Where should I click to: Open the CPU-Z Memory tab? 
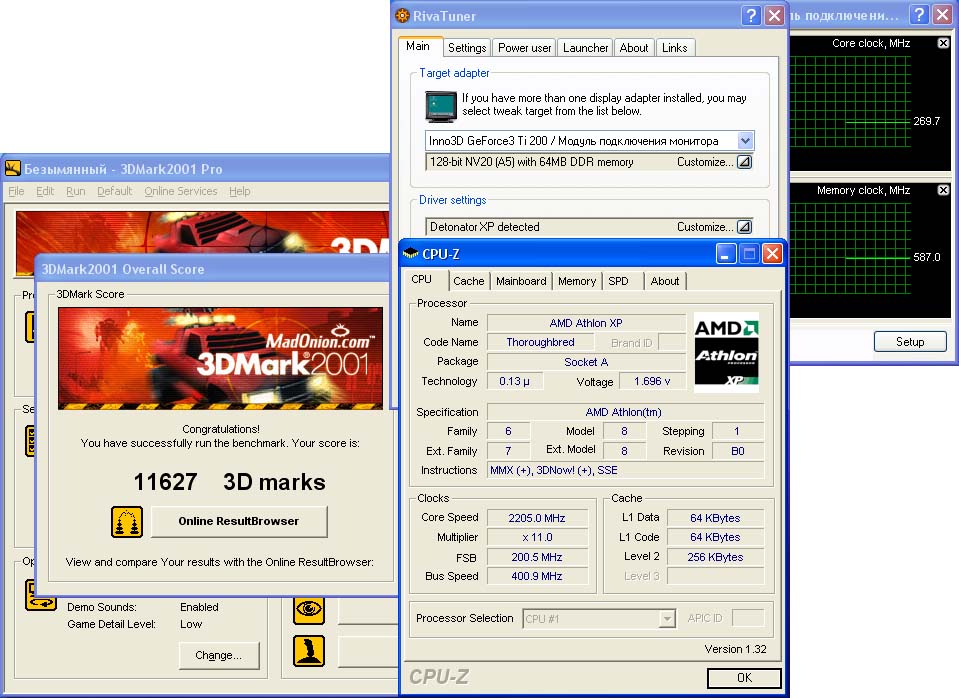577,281
